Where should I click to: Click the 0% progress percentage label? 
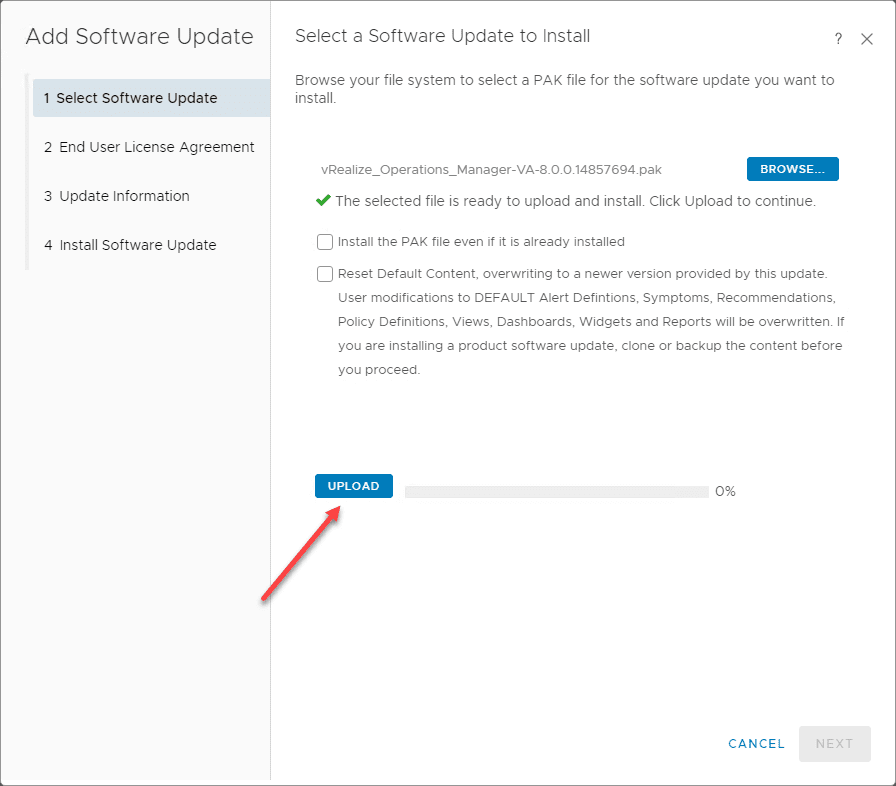click(725, 492)
